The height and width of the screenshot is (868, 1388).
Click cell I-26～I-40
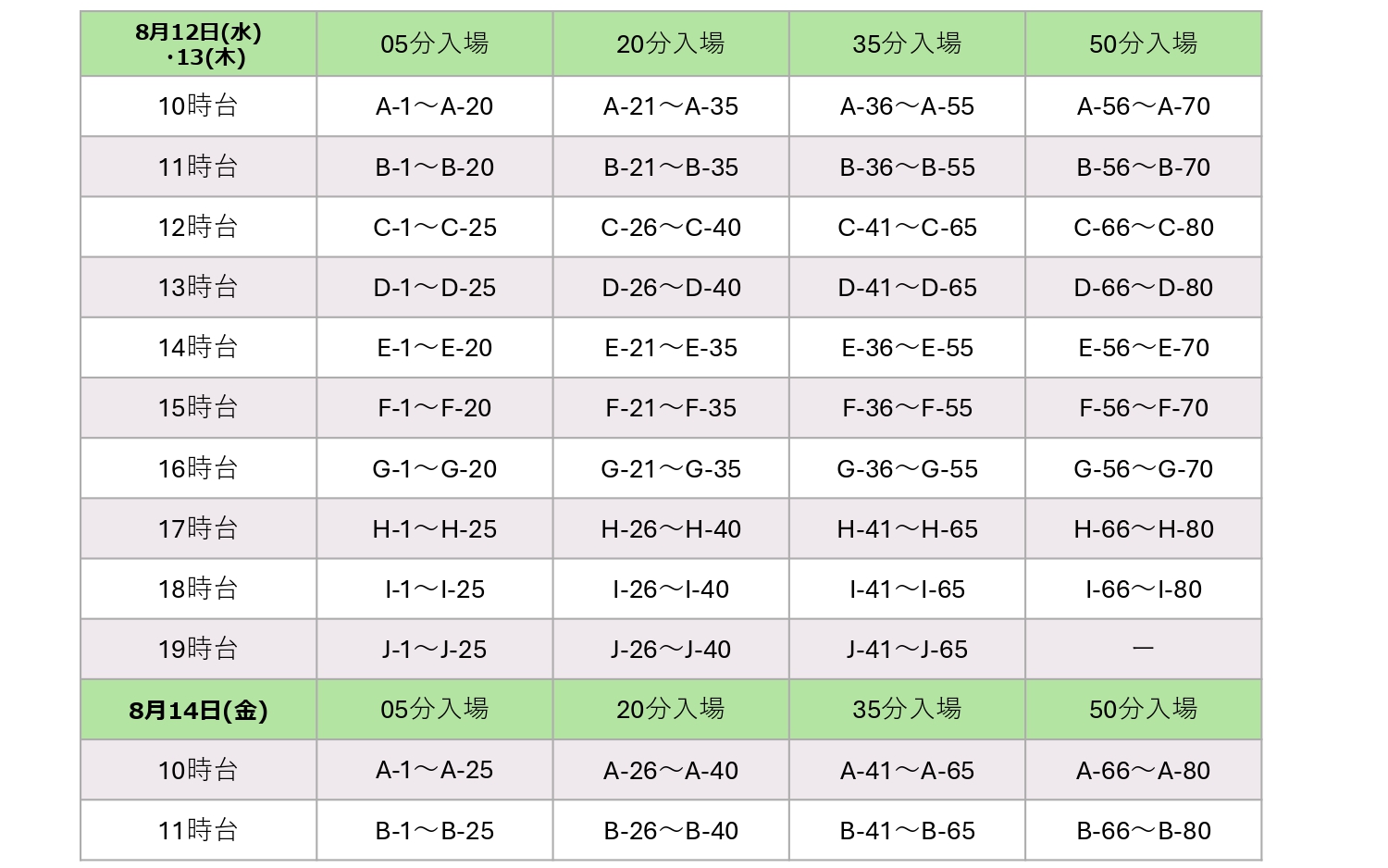click(671, 589)
